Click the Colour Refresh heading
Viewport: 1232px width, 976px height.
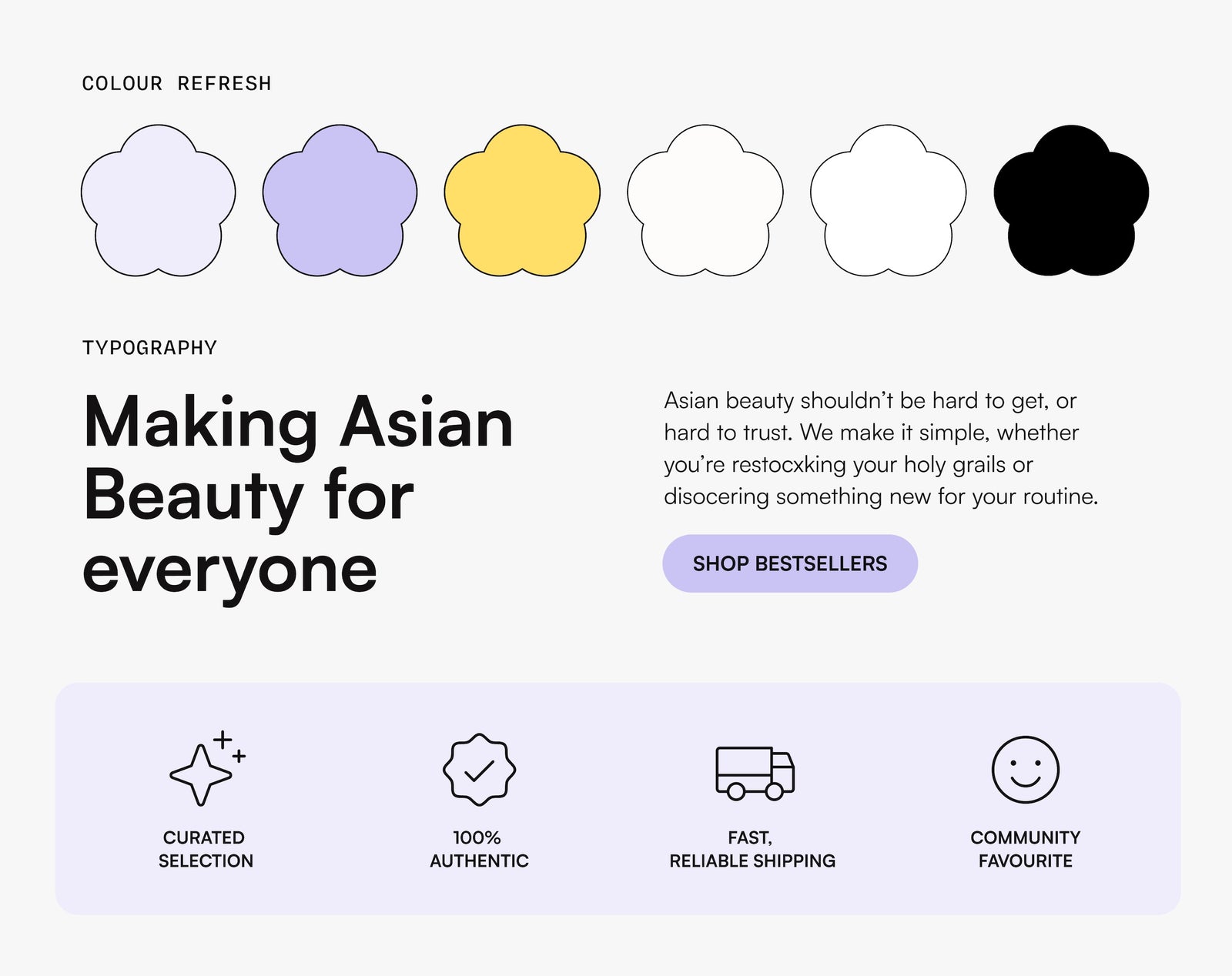[x=176, y=83]
